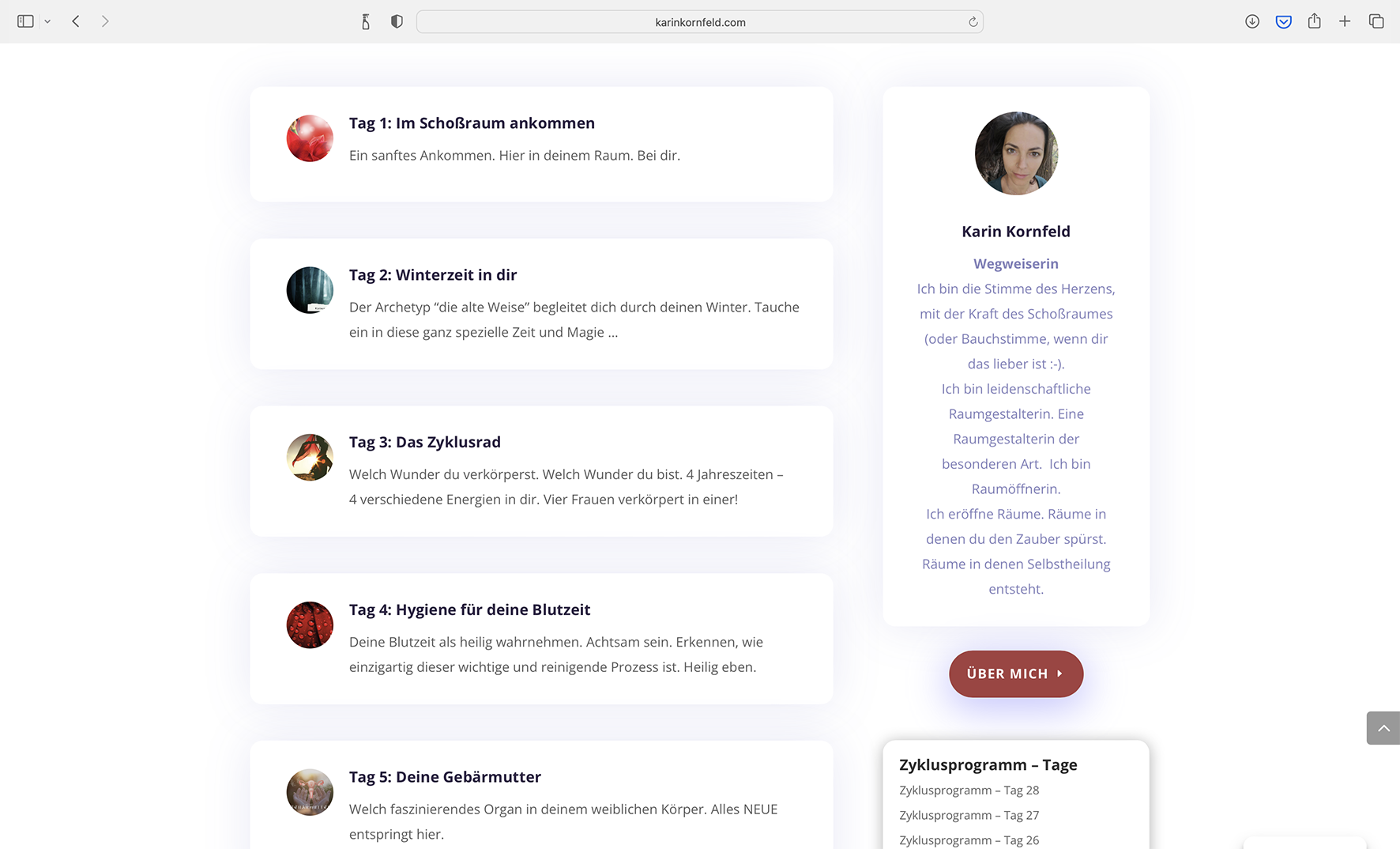Click Tag 2 Winterzeit forest thumbnail
The image size is (1400, 849).
click(310, 290)
